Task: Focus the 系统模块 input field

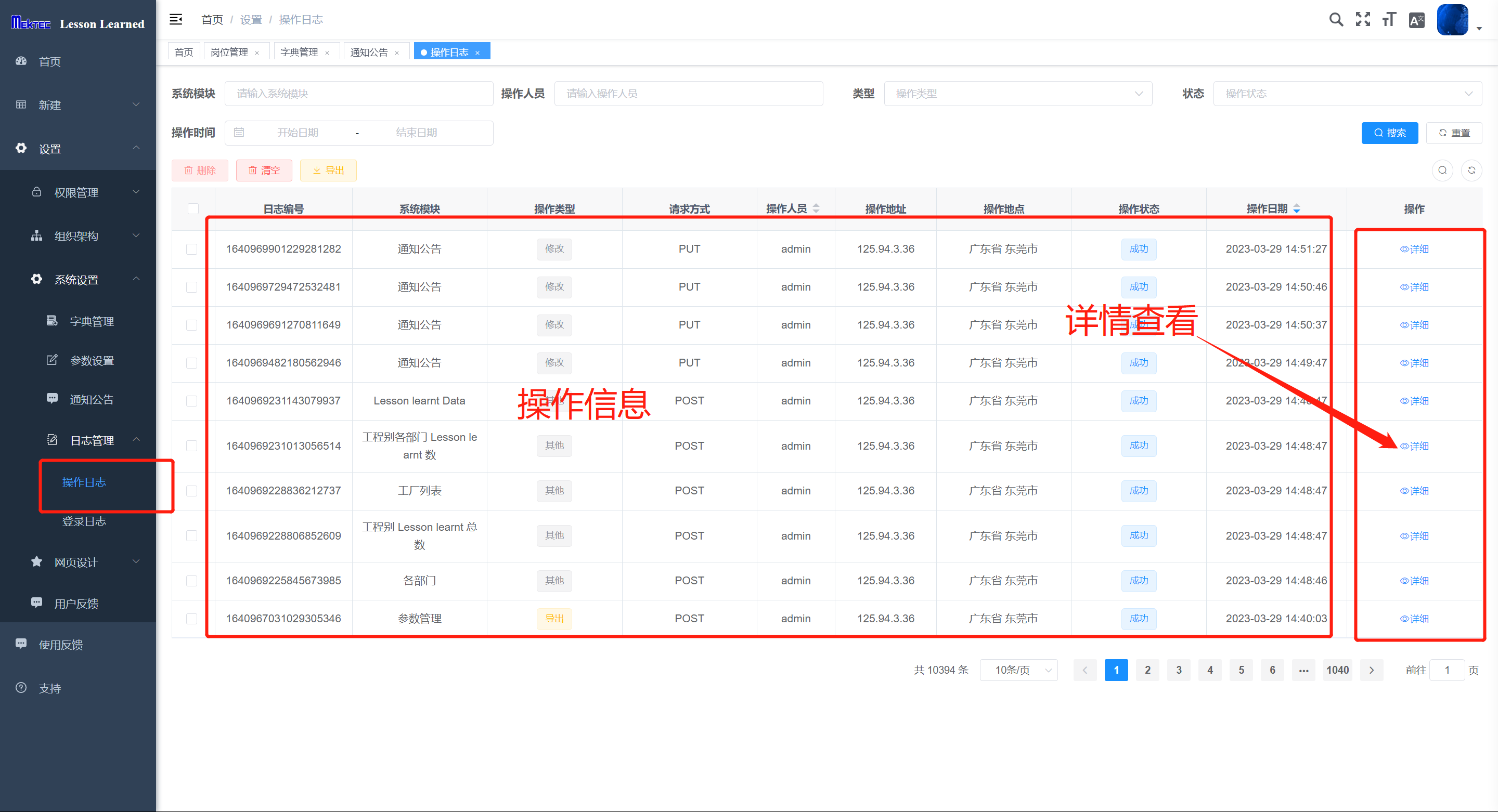Action: (359, 94)
